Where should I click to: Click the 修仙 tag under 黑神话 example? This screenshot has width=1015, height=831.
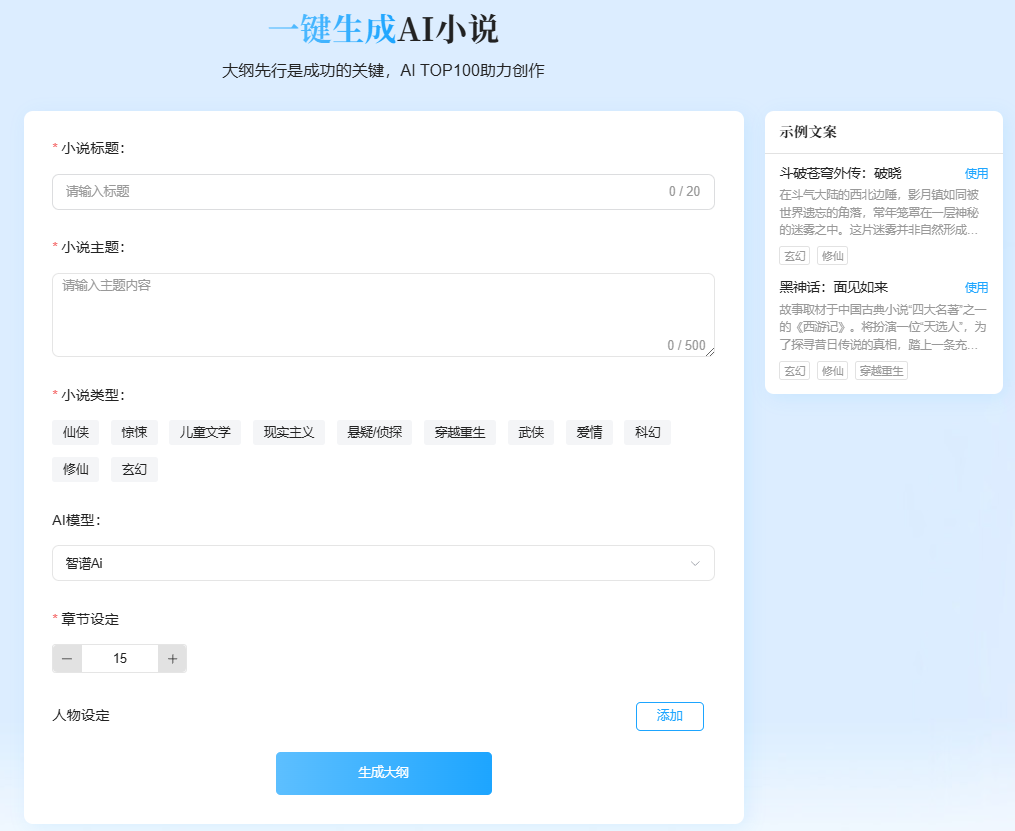(832, 371)
